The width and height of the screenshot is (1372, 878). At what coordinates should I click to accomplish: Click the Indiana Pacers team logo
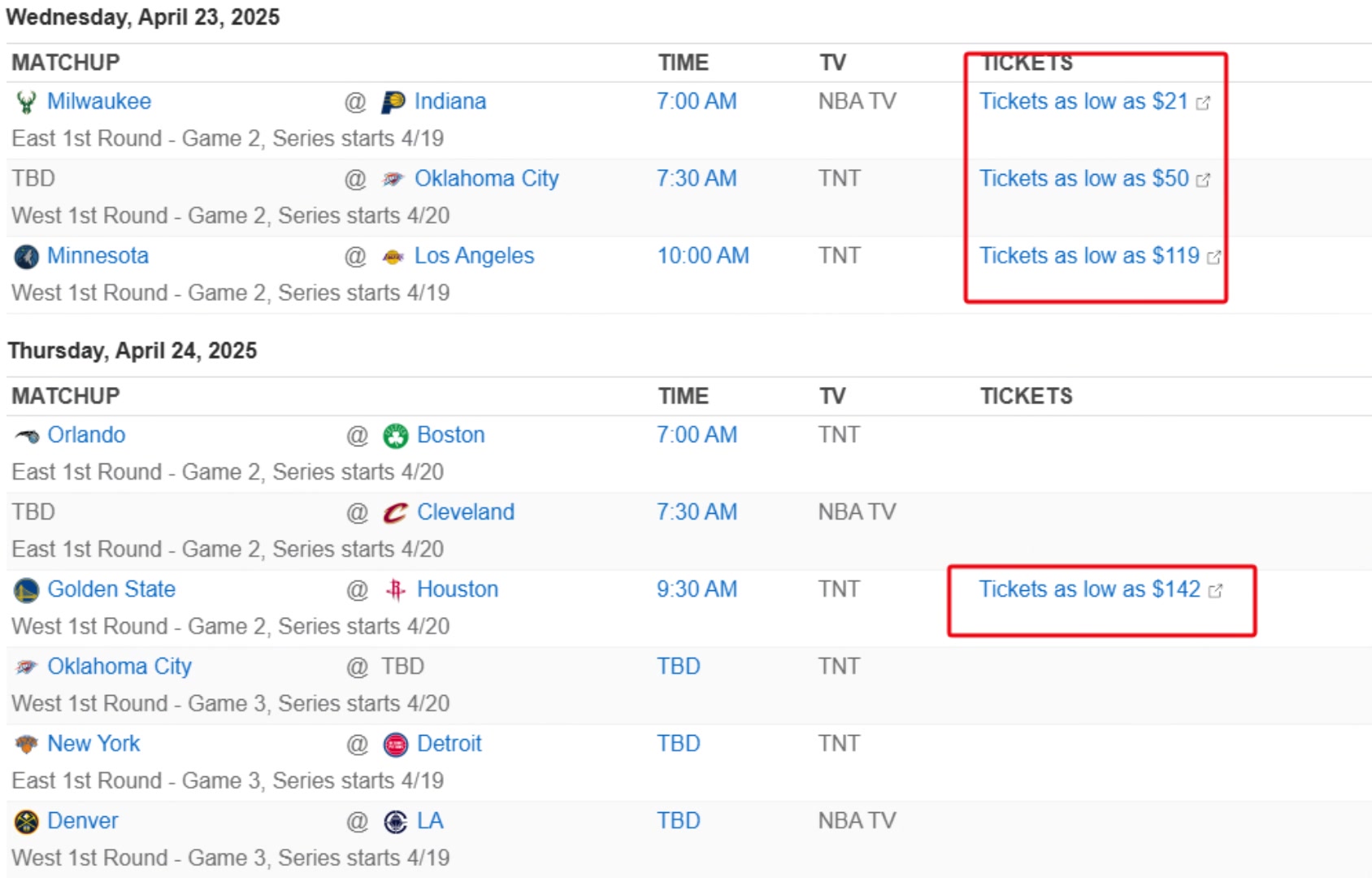click(x=393, y=102)
